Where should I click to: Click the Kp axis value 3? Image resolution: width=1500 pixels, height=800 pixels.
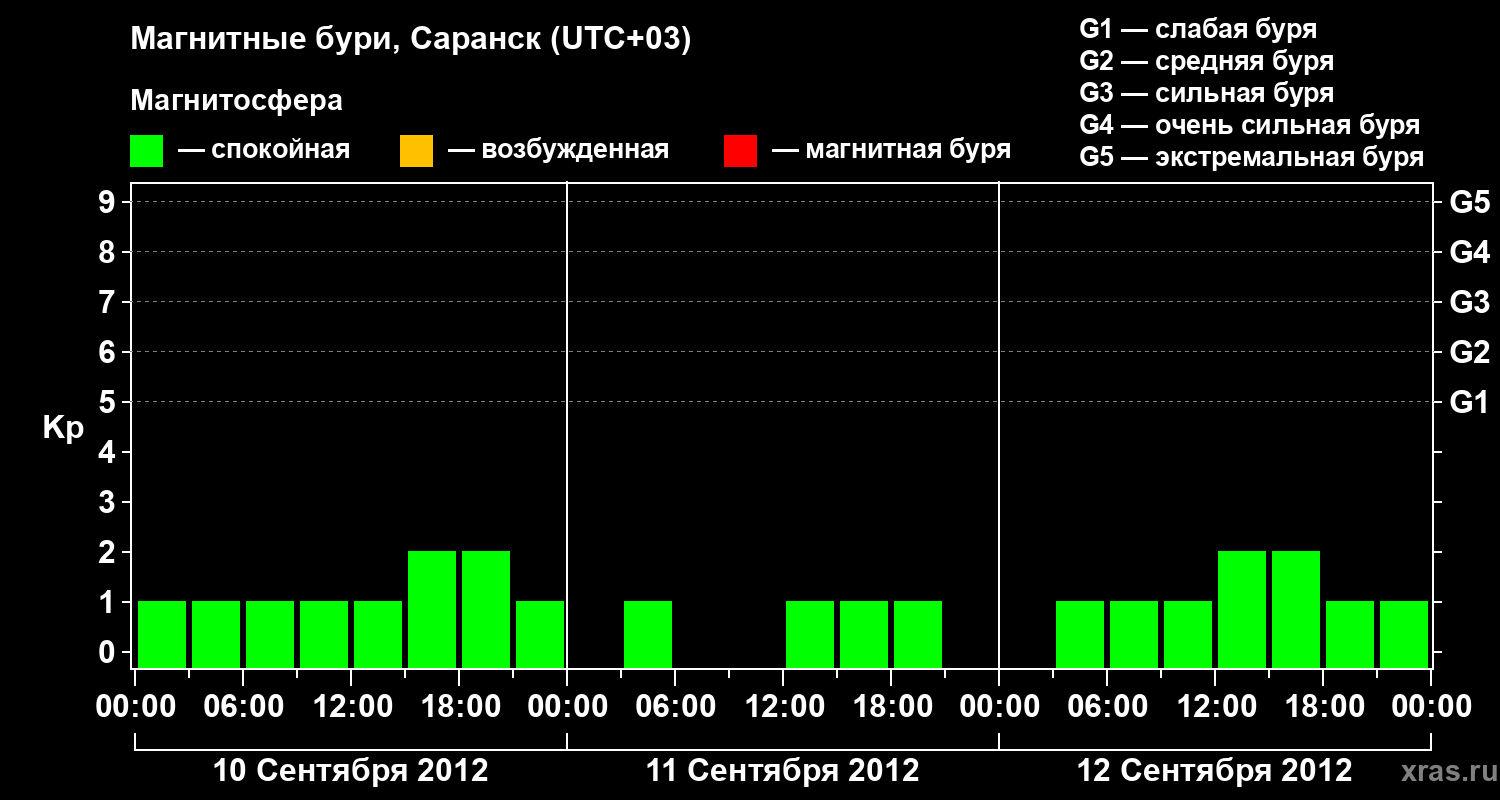[109, 502]
